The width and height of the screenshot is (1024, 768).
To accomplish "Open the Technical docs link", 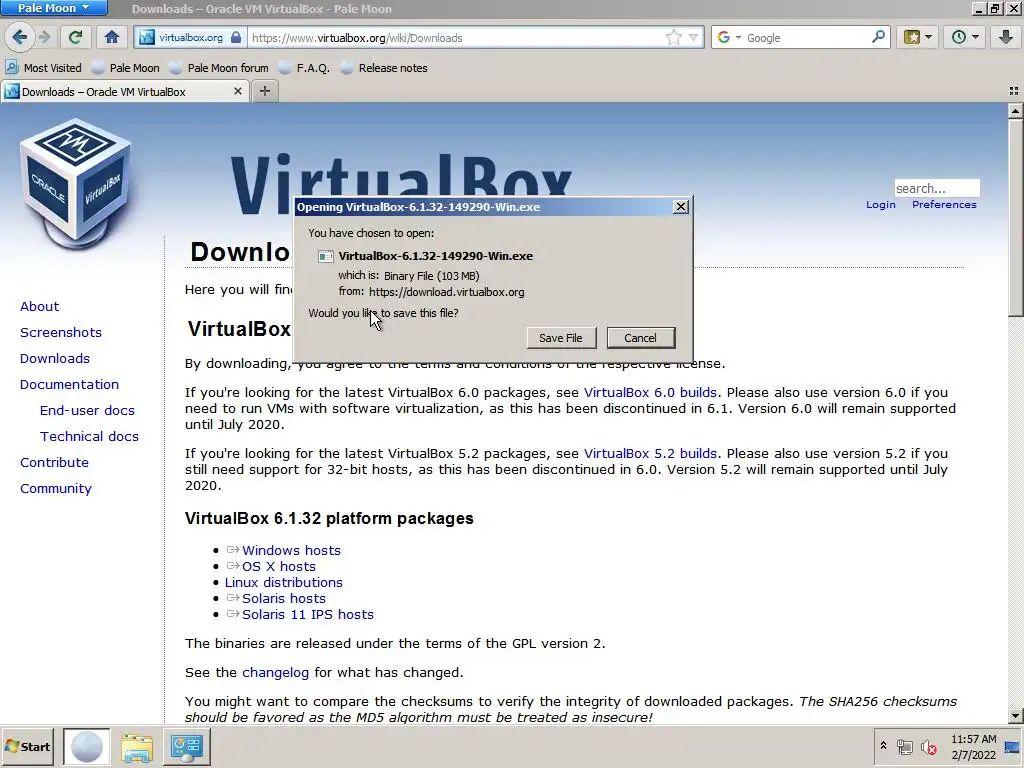I will 89,436.
